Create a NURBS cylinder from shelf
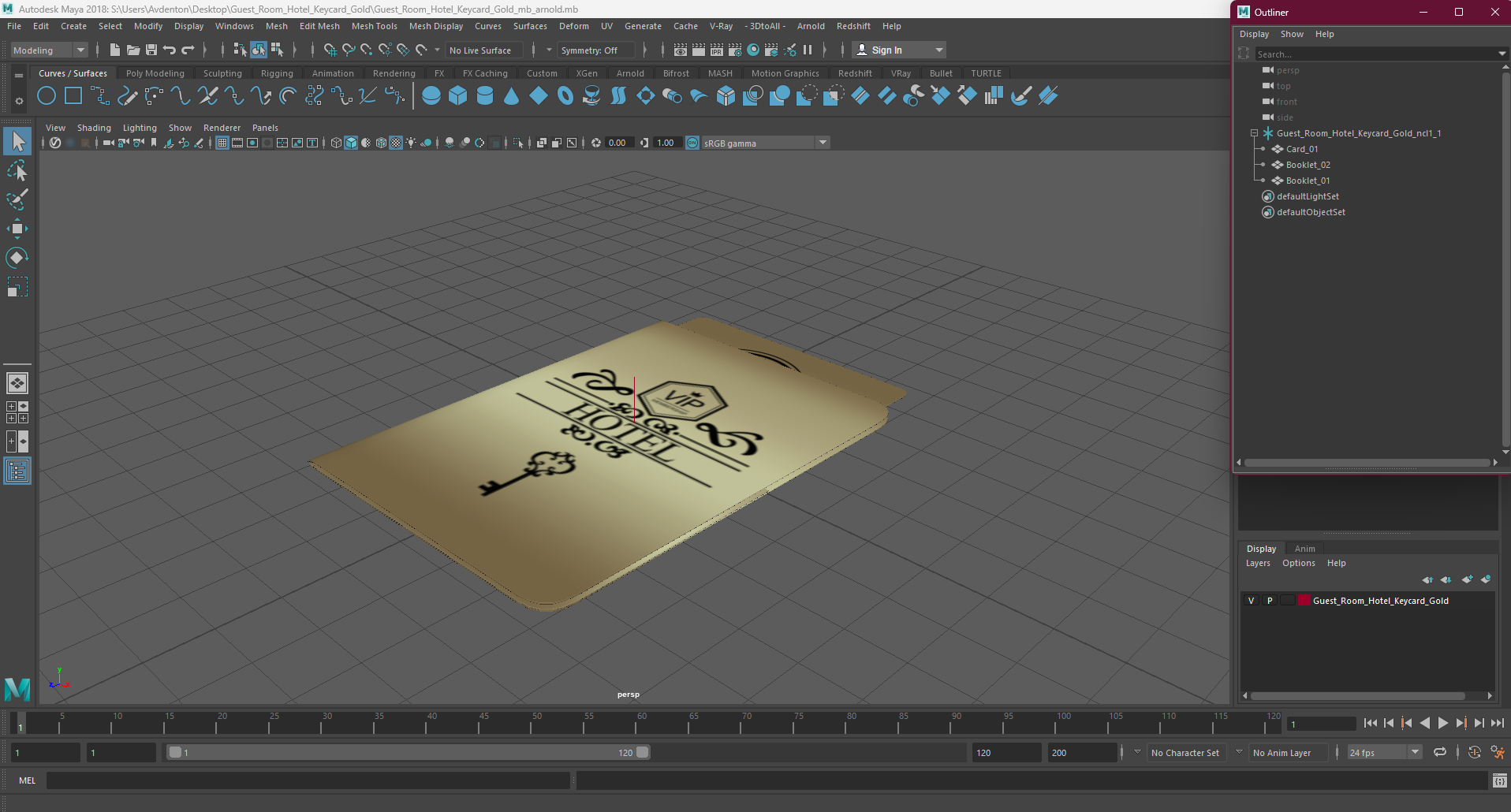Screen dimensions: 1511x812 coord(485,96)
